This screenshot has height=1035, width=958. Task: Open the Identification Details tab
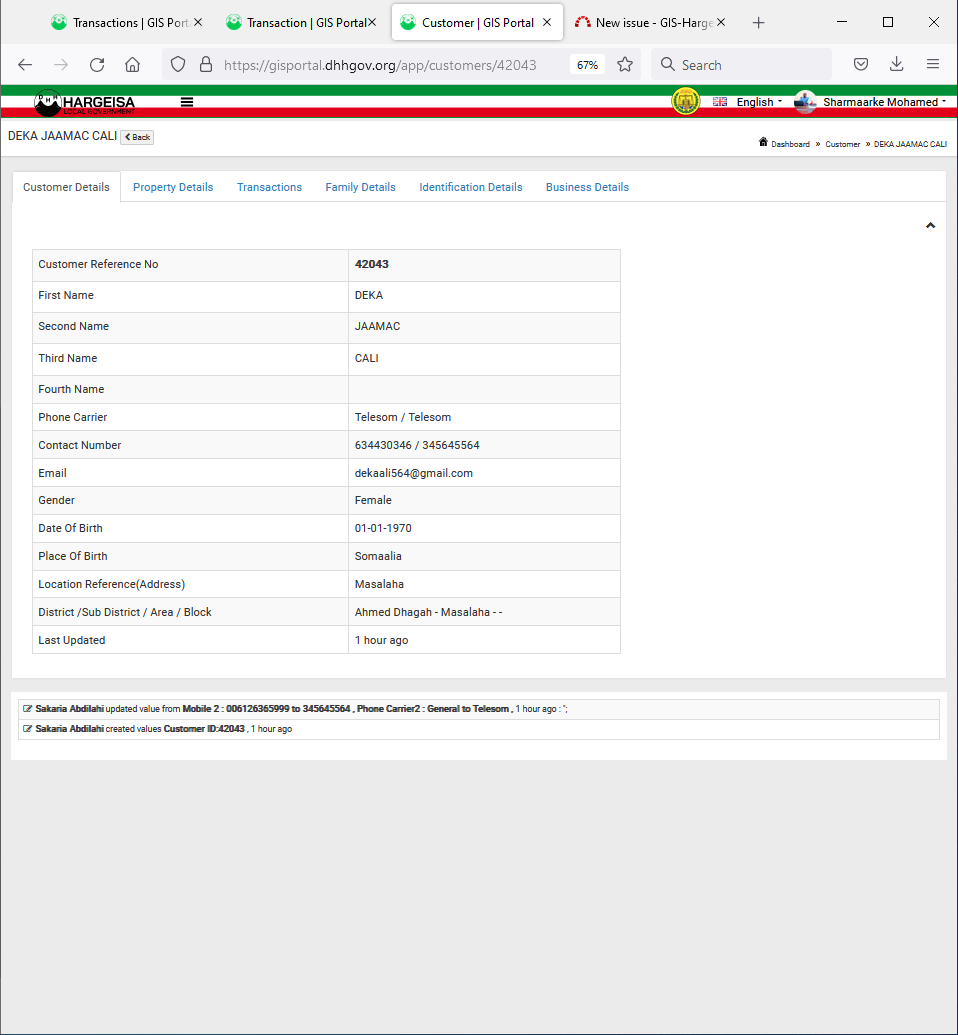point(471,187)
